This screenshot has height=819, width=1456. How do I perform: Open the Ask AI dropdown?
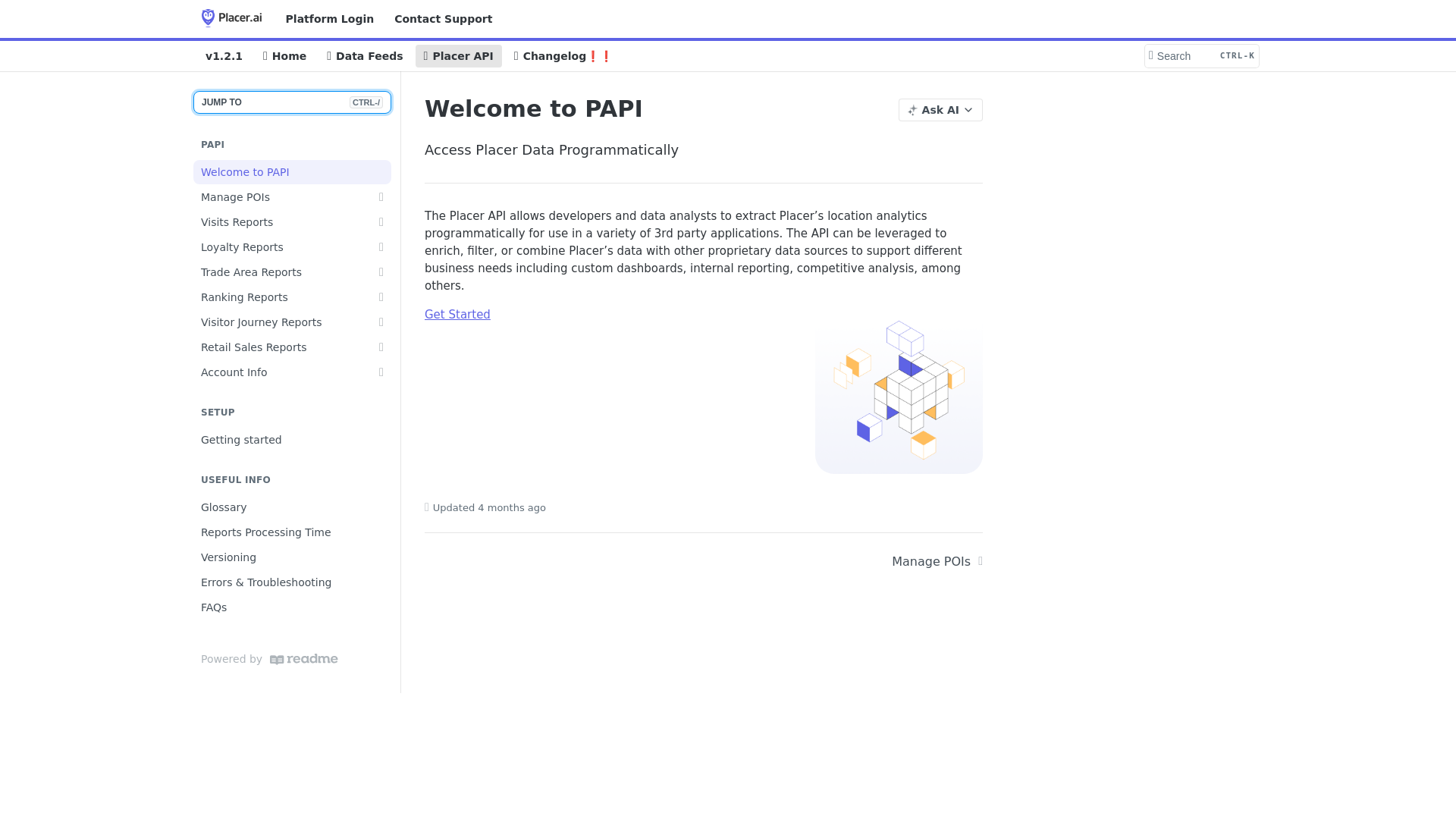click(x=940, y=110)
